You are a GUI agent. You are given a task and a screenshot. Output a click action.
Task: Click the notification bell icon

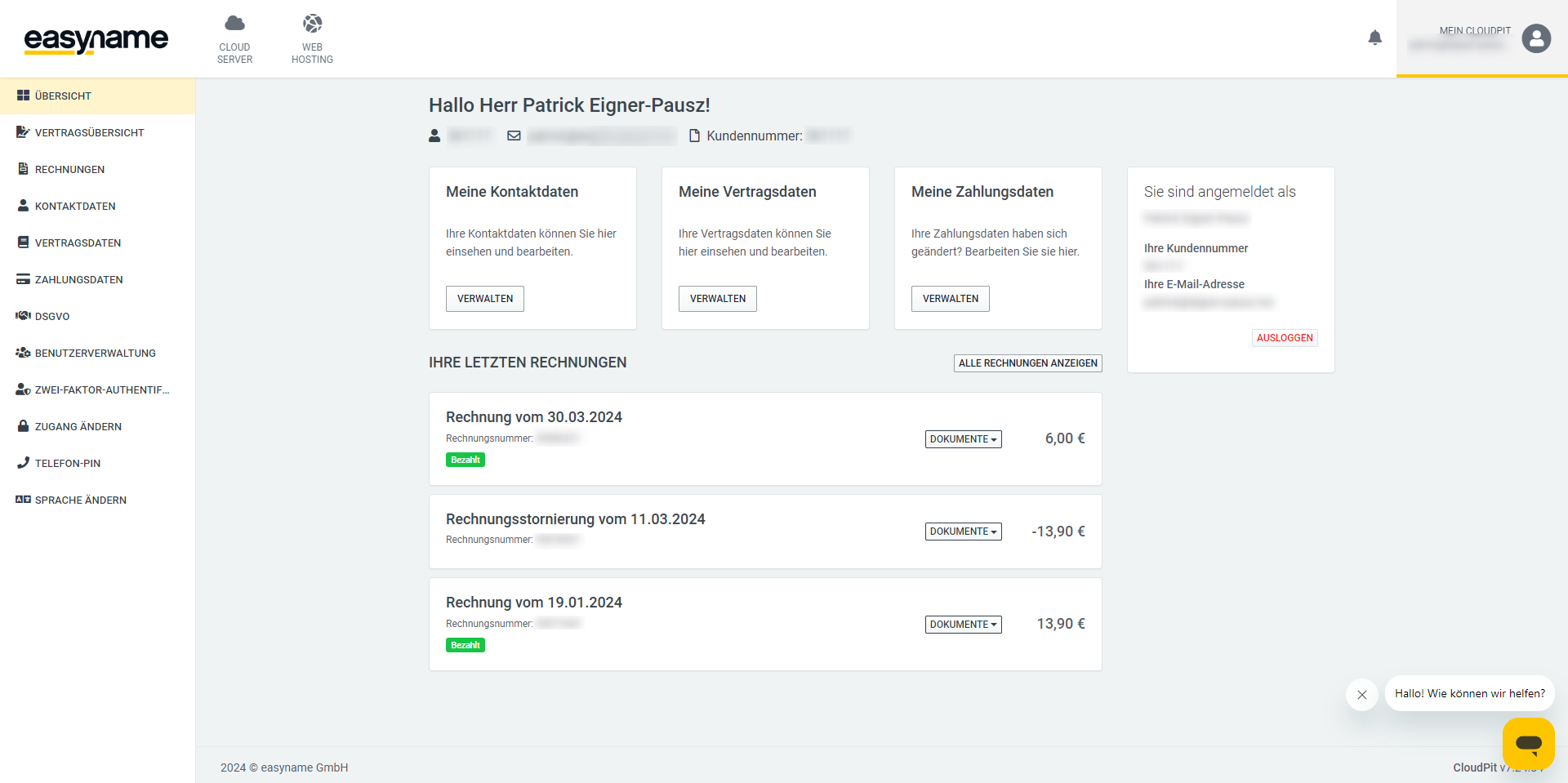1374,38
